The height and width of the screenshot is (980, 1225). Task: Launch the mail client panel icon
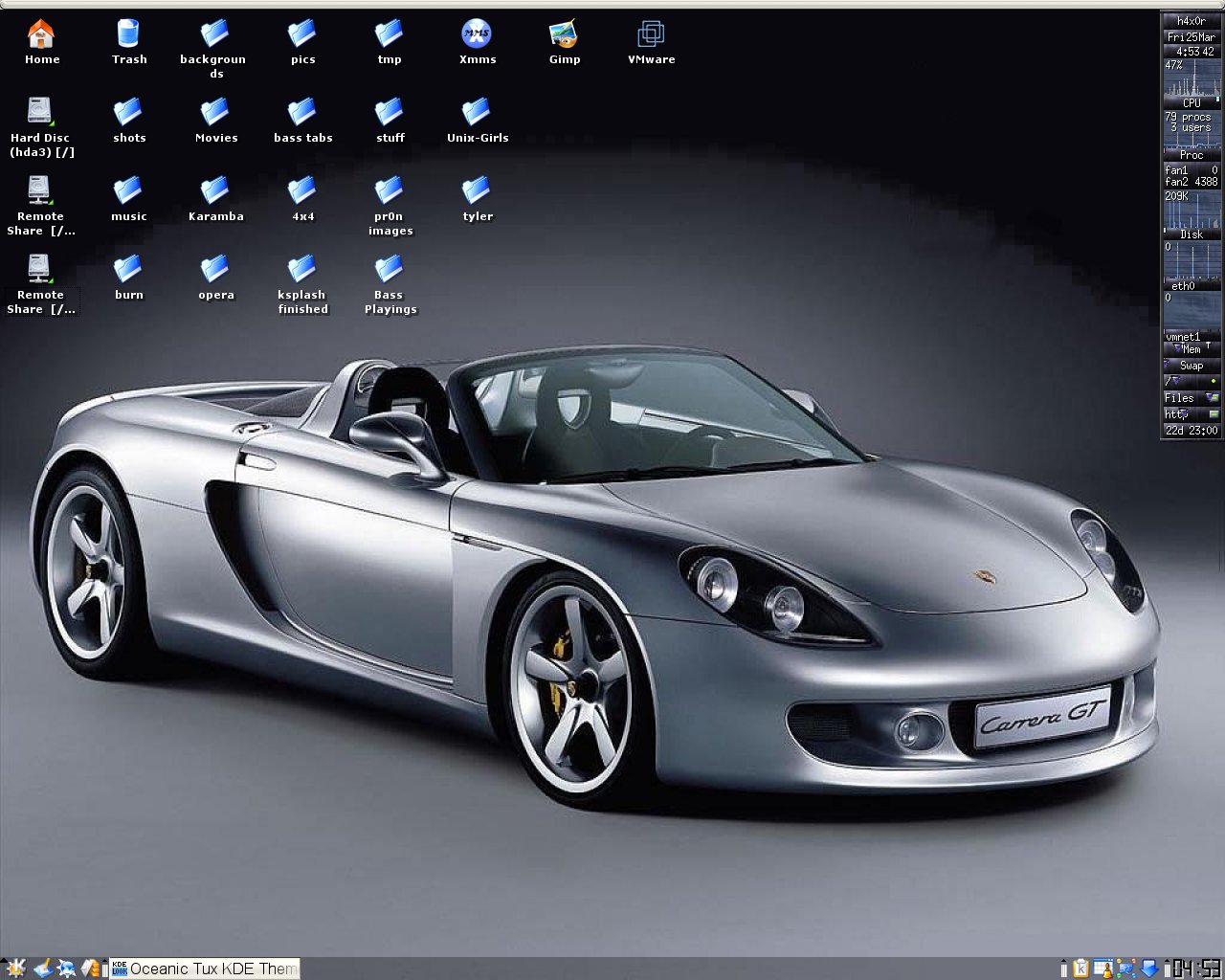click(x=91, y=969)
